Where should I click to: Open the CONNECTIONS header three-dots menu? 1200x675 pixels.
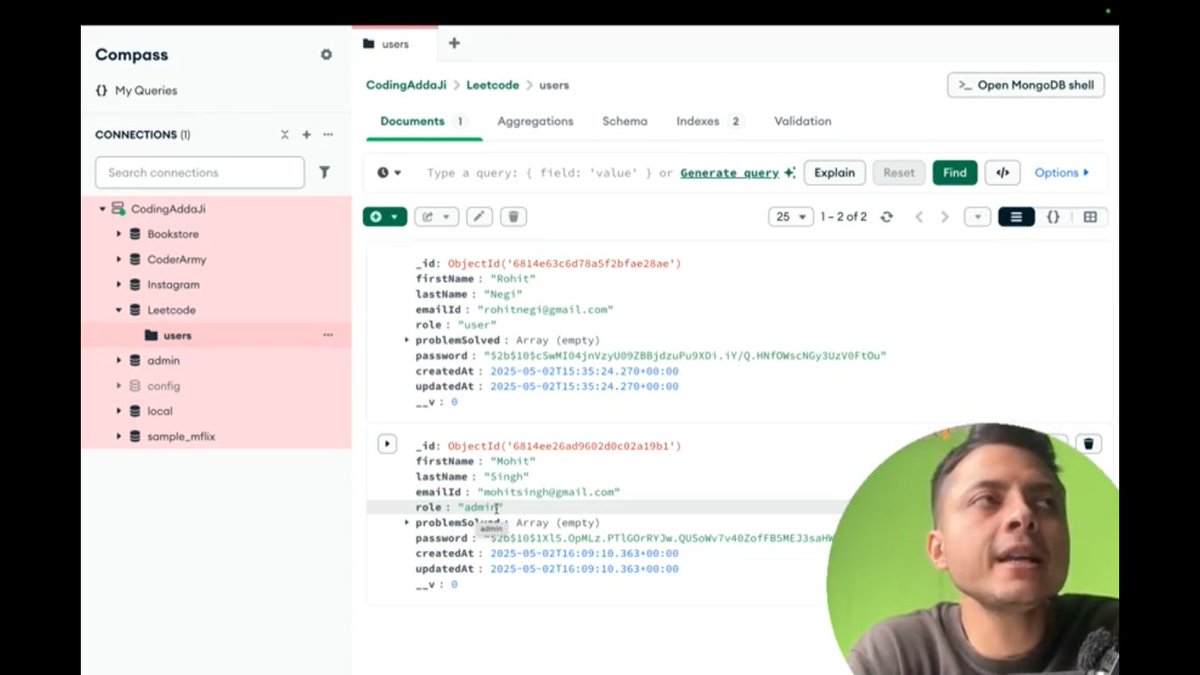tap(328, 135)
